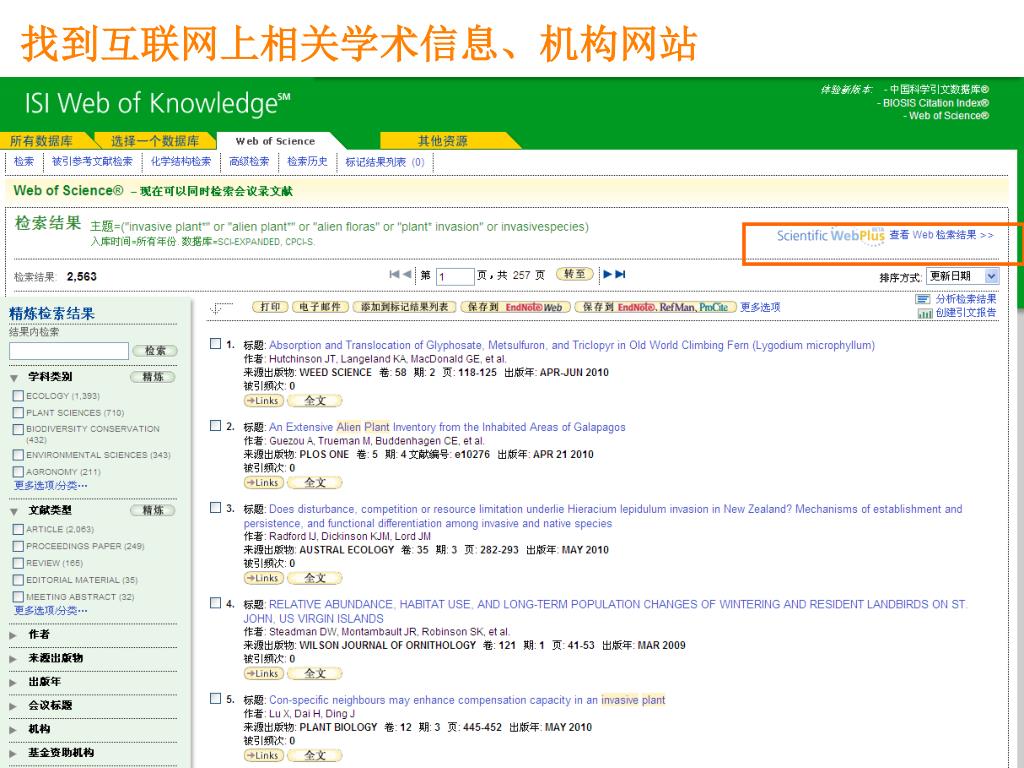Click 精炼 button for 学科类别
The image size is (1024, 768).
153,377
